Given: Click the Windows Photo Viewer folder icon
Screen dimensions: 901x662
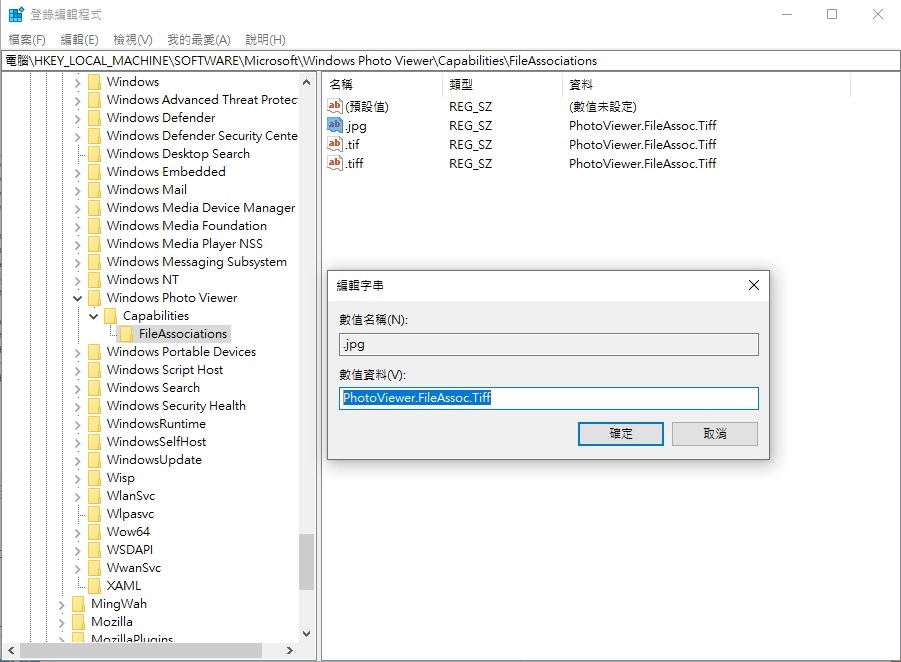Looking at the screenshot, I should [95, 298].
